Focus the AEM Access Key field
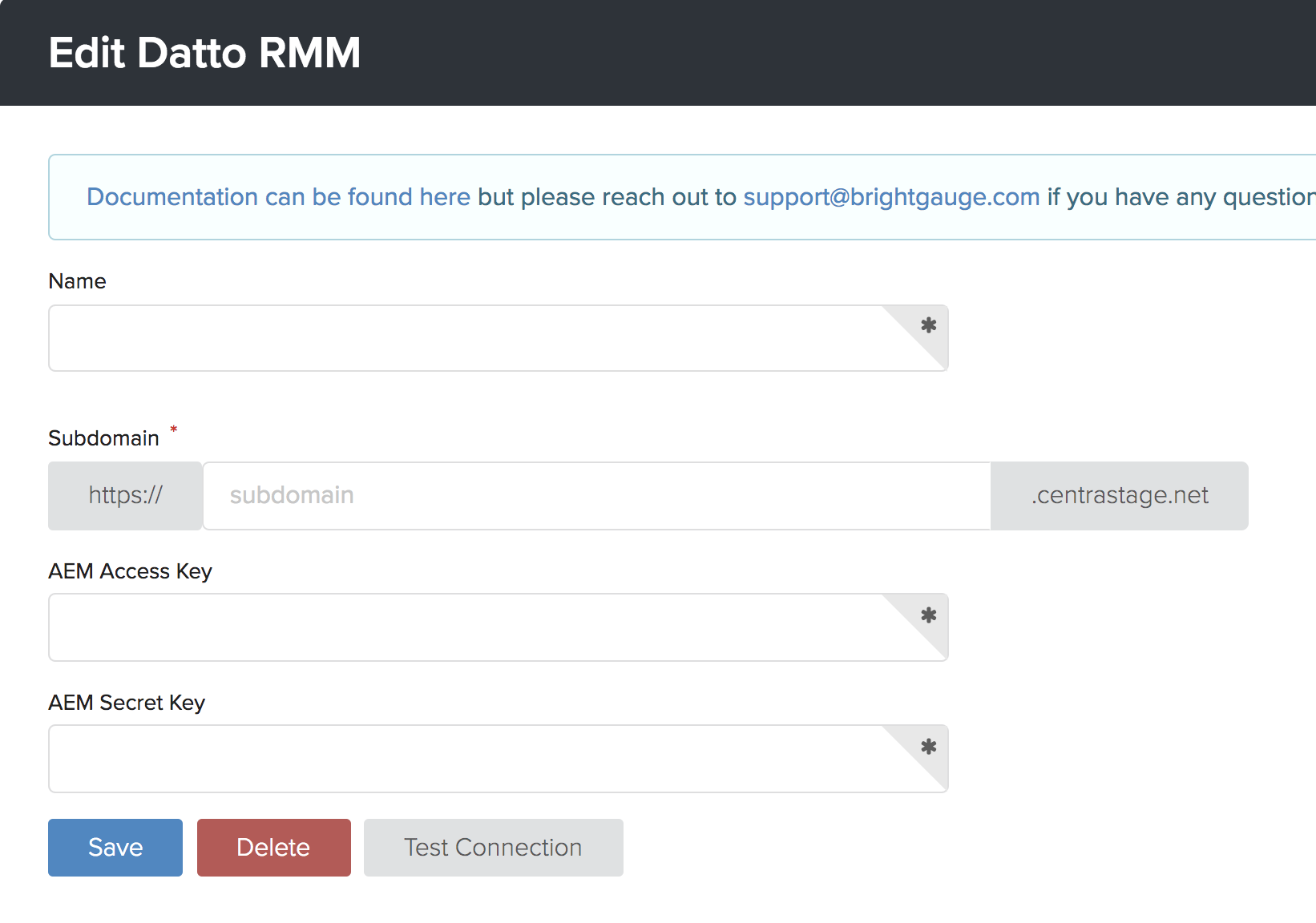This screenshot has height=923, width=1316. [x=498, y=627]
